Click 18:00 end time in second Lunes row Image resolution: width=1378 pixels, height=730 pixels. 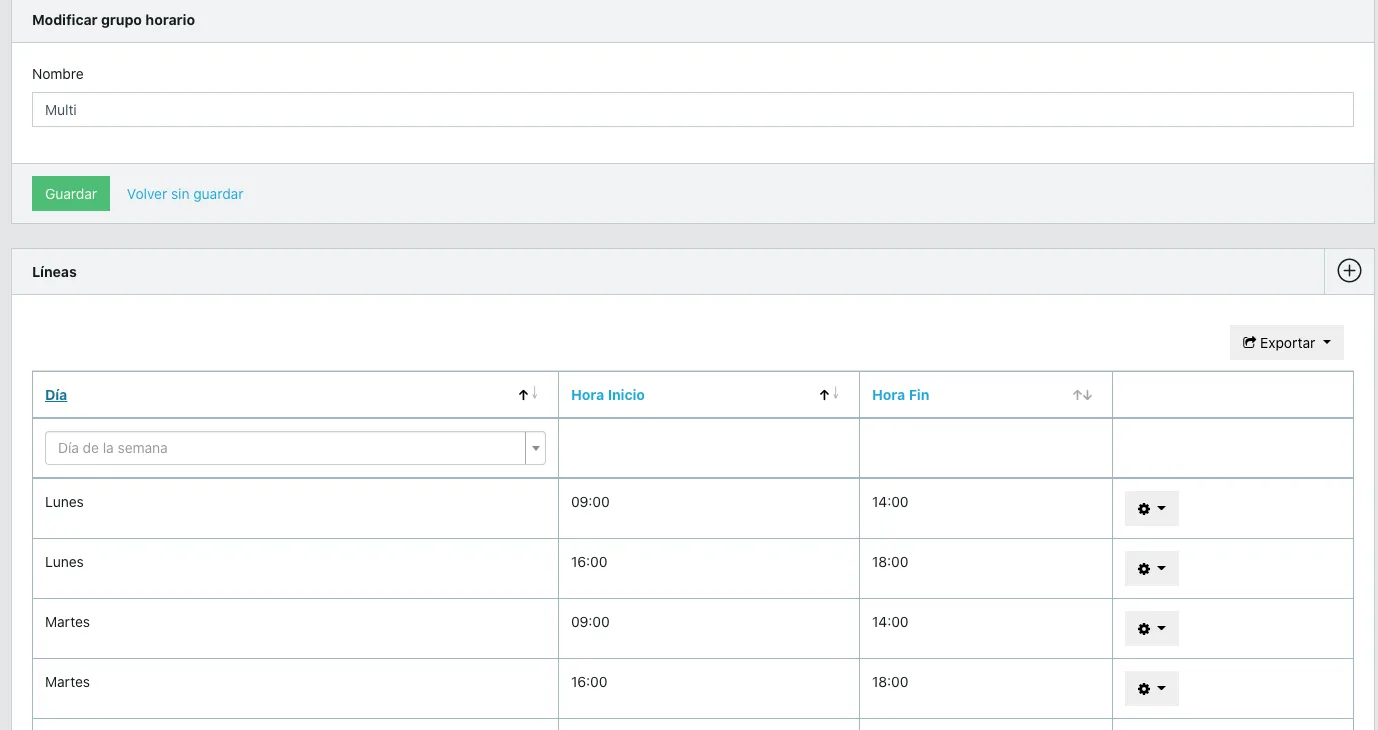(x=890, y=562)
